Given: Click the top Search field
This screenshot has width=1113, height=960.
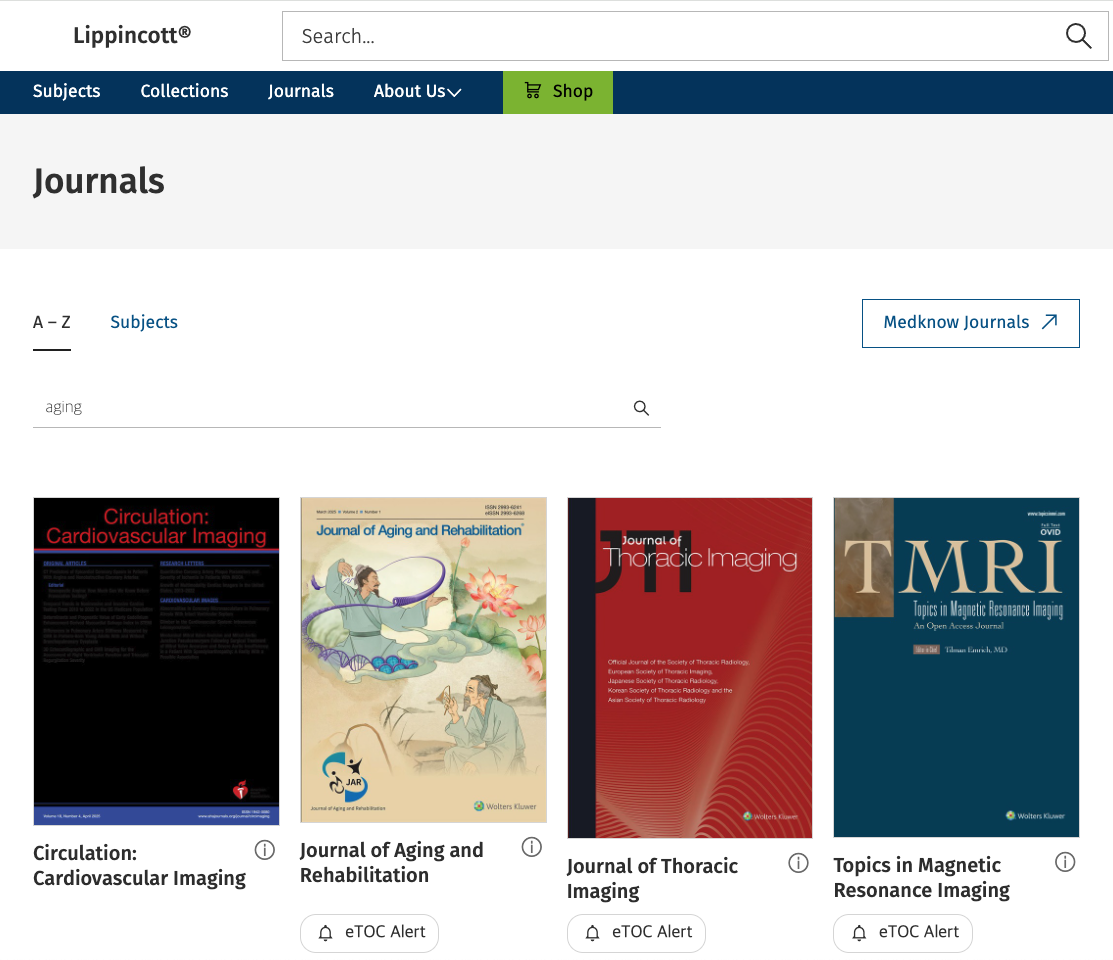Looking at the screenshot, I should coord(695,36).
